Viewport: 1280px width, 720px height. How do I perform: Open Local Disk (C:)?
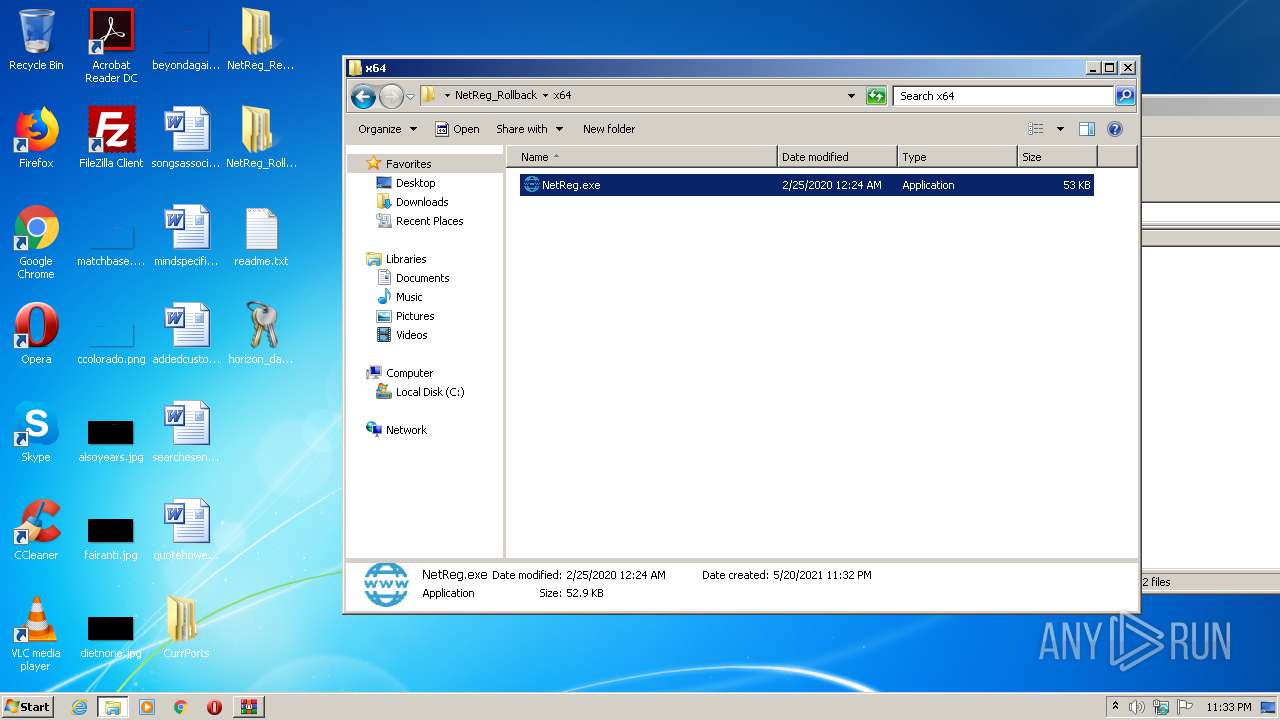coord(429,392)
